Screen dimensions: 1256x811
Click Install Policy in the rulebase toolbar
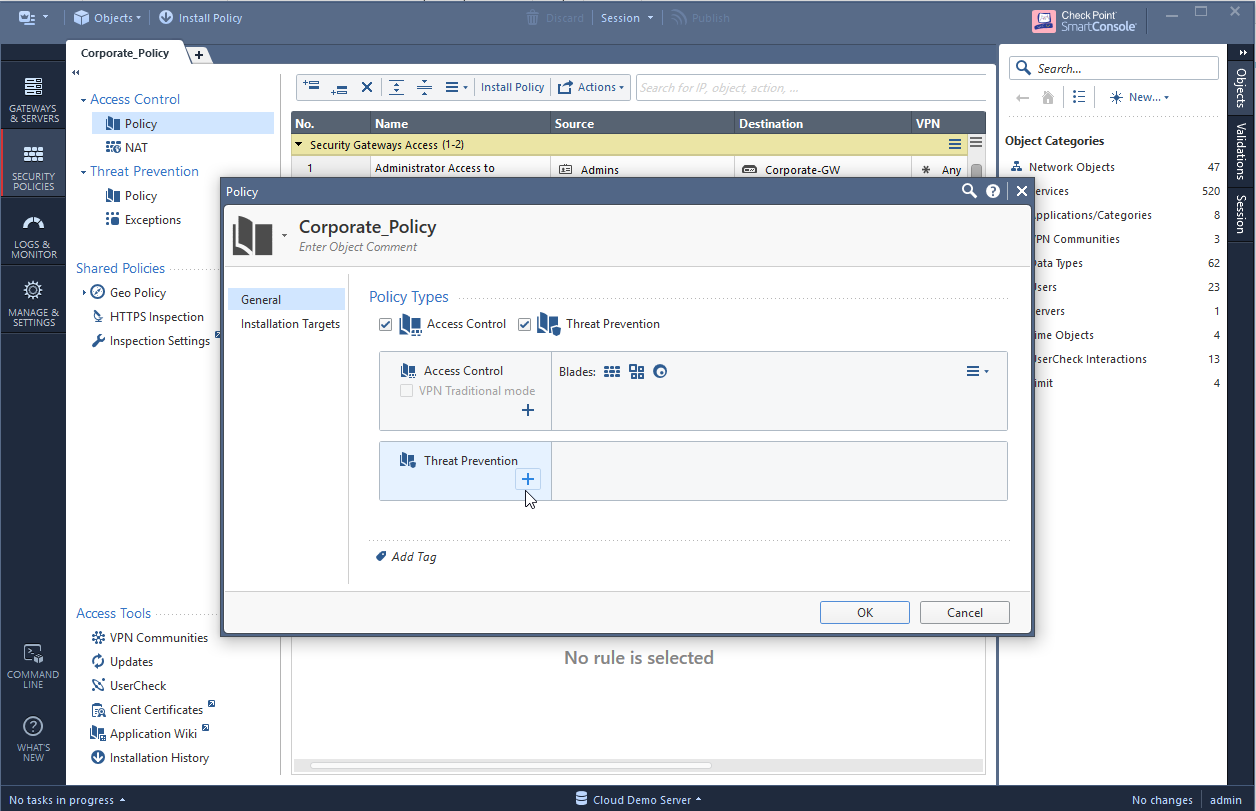pyautogui.click(x=512, y=87)
